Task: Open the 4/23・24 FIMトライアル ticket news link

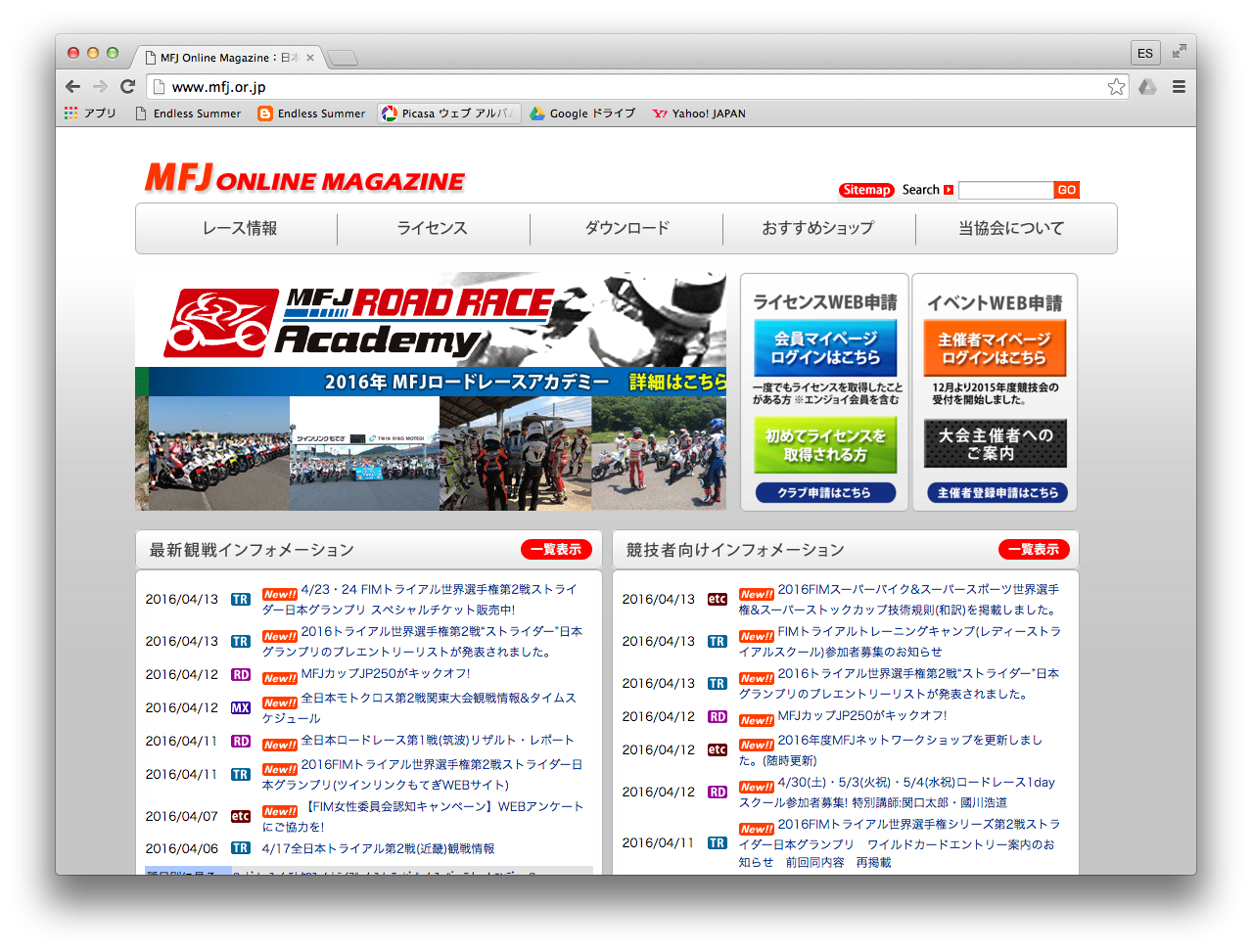Action: tap(420, 599)
